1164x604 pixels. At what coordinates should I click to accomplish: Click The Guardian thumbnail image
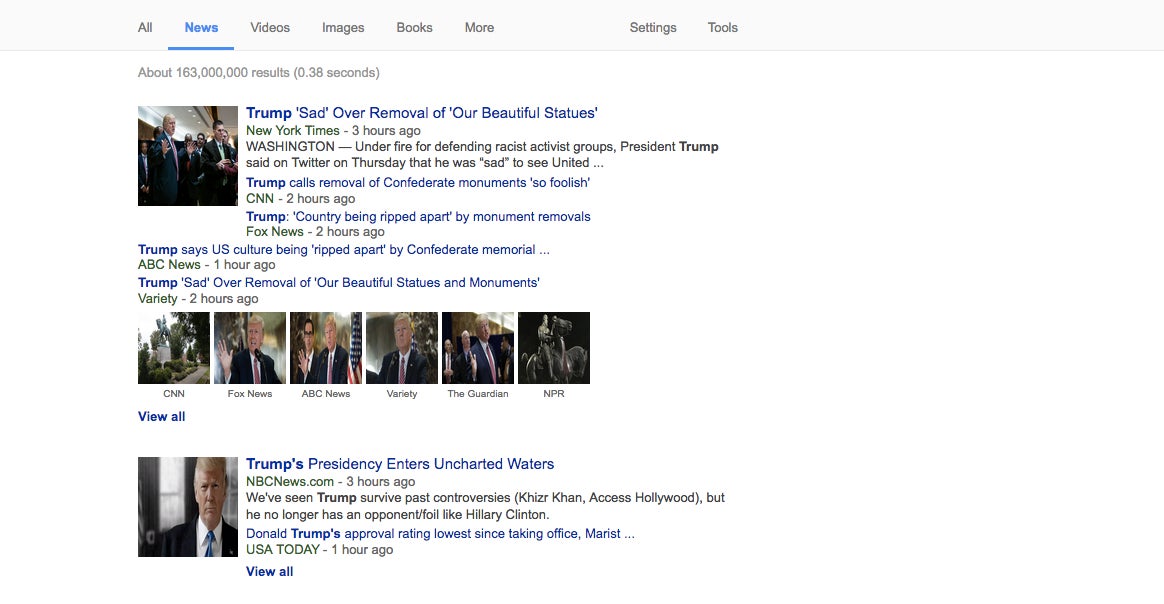pos(478,348)
